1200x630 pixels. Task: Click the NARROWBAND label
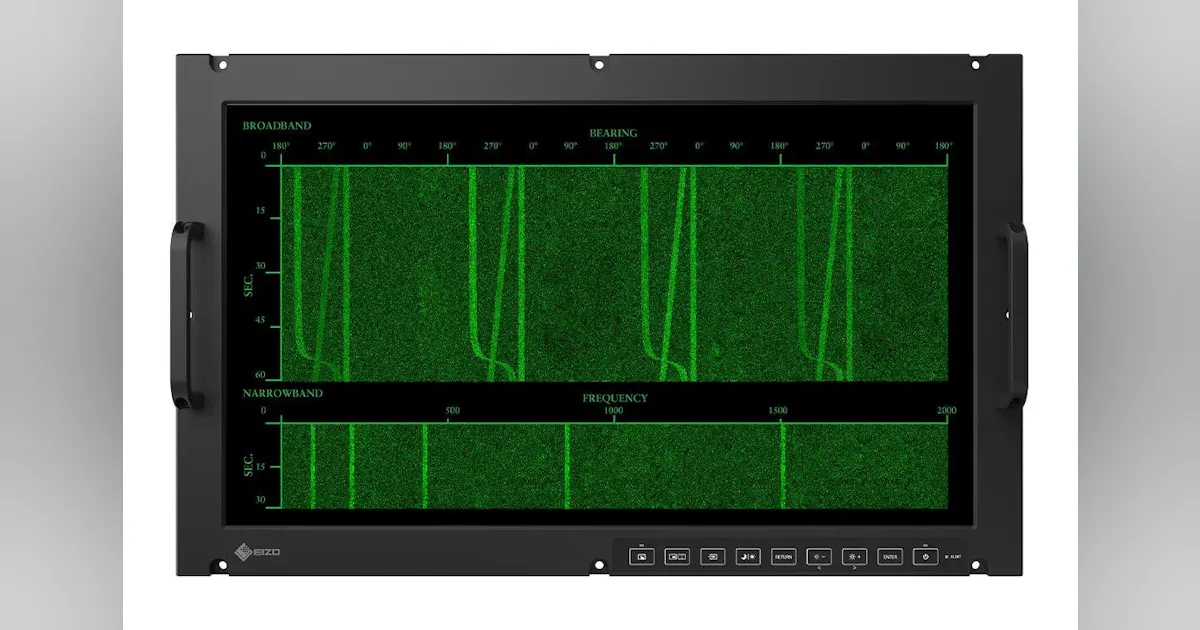coord(283,394)
